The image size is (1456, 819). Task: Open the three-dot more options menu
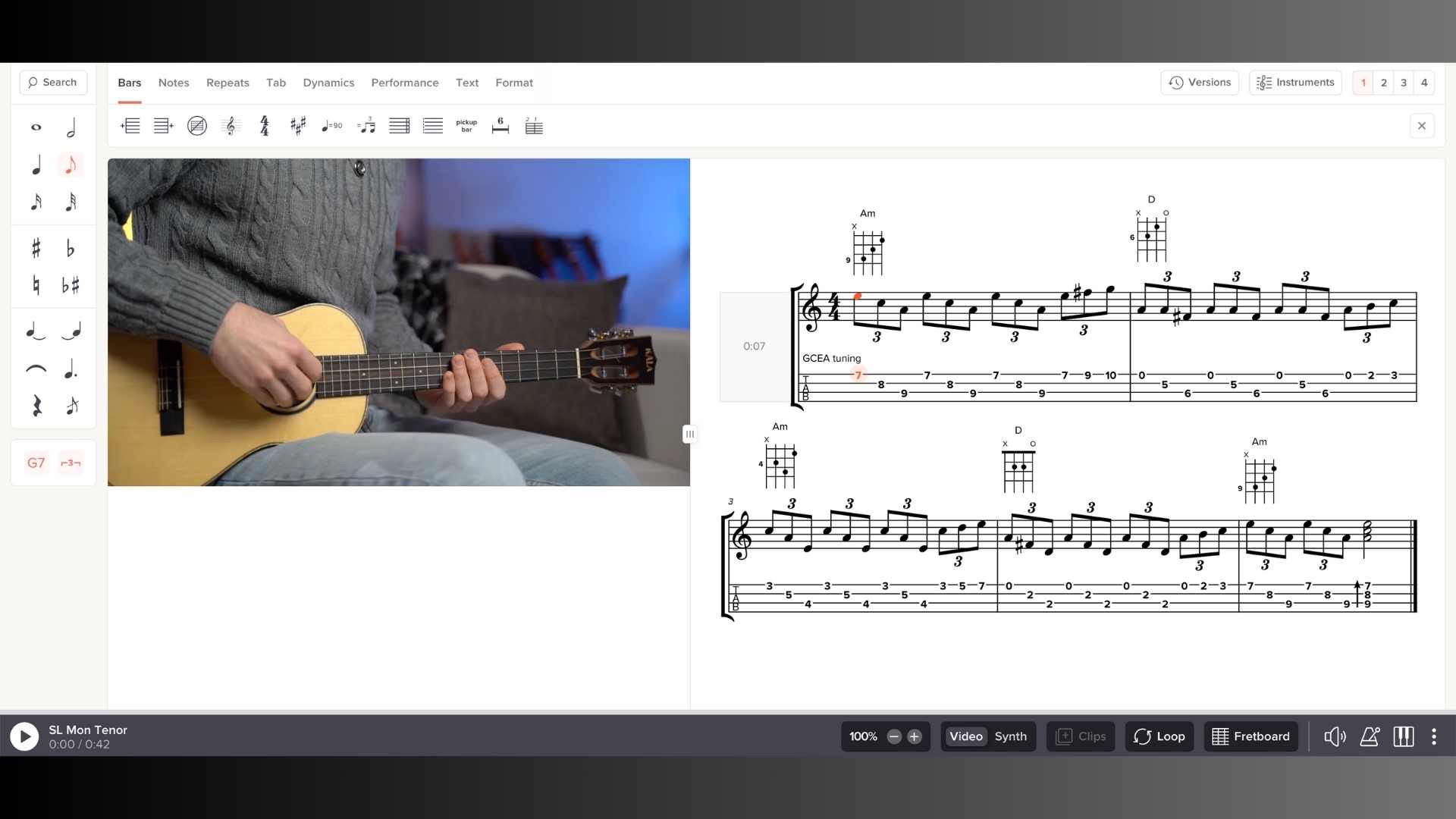pos(1433,736)
